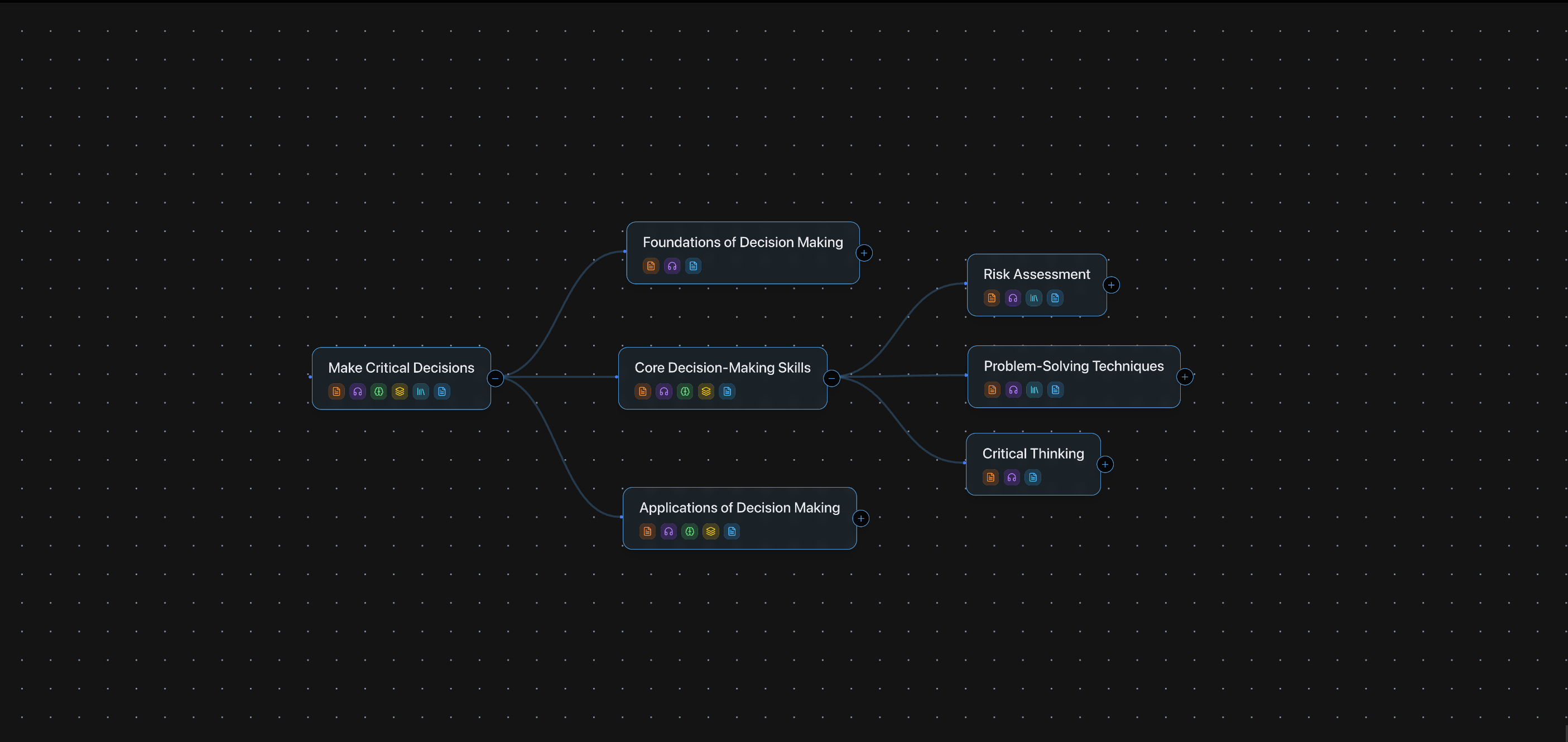The height and width of the screenshot is (742, 1568).
Task: Expand the Foundations of Decision Making node
Action: pyautogui.click(x=864, y=253)
